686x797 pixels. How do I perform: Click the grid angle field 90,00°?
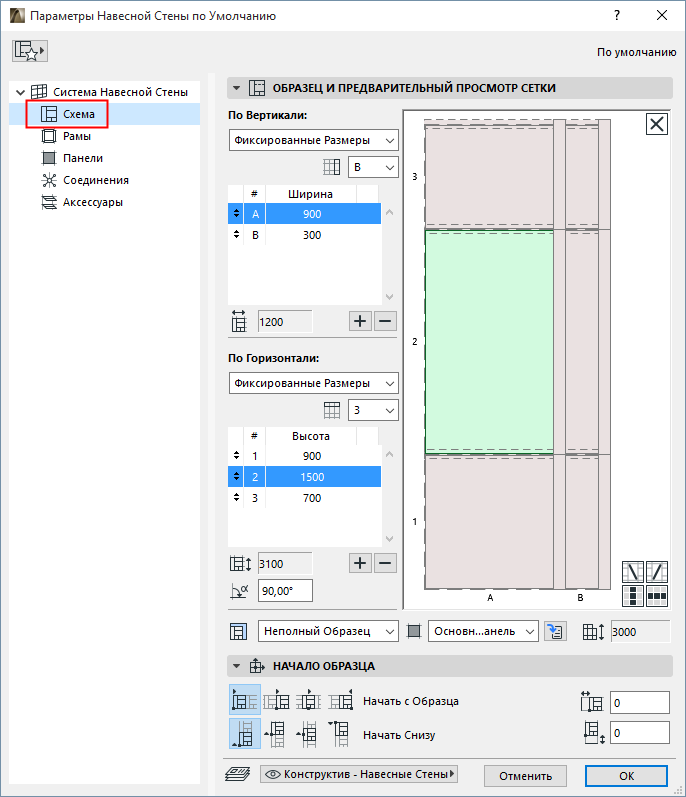click(x=285, y=591)
